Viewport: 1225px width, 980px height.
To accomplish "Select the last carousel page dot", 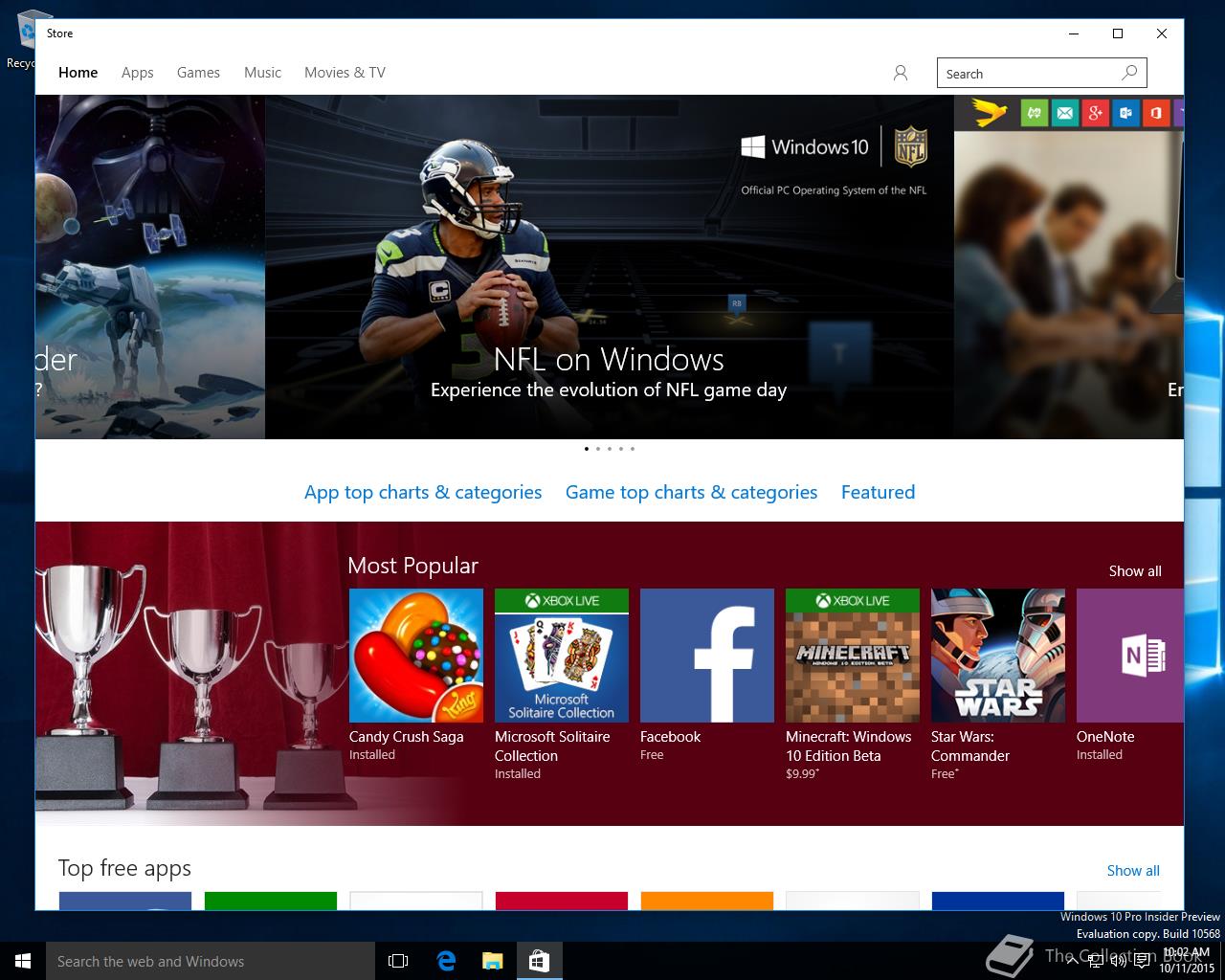I will tap(633, 448).
